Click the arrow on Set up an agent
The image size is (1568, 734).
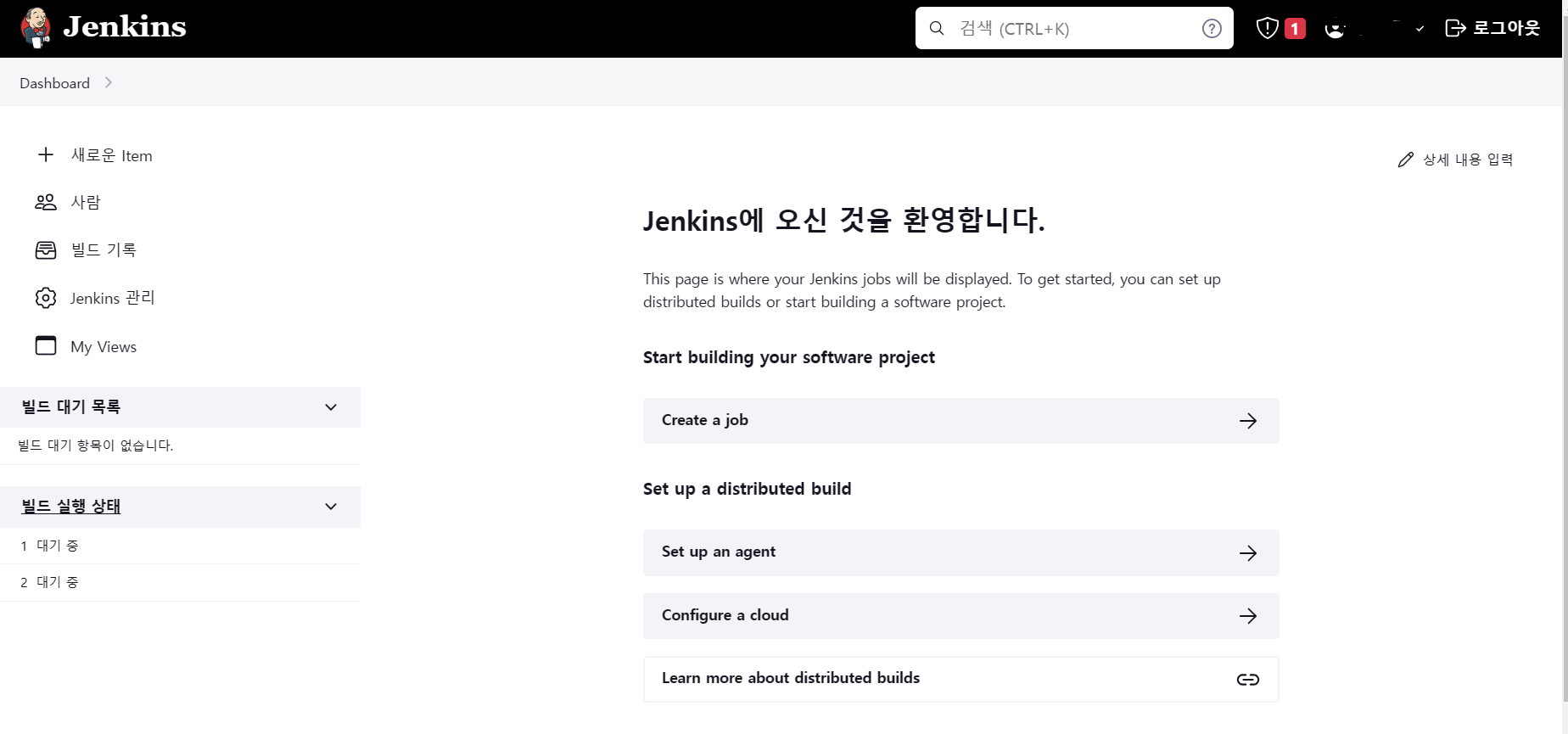(x=1248, y=553)
